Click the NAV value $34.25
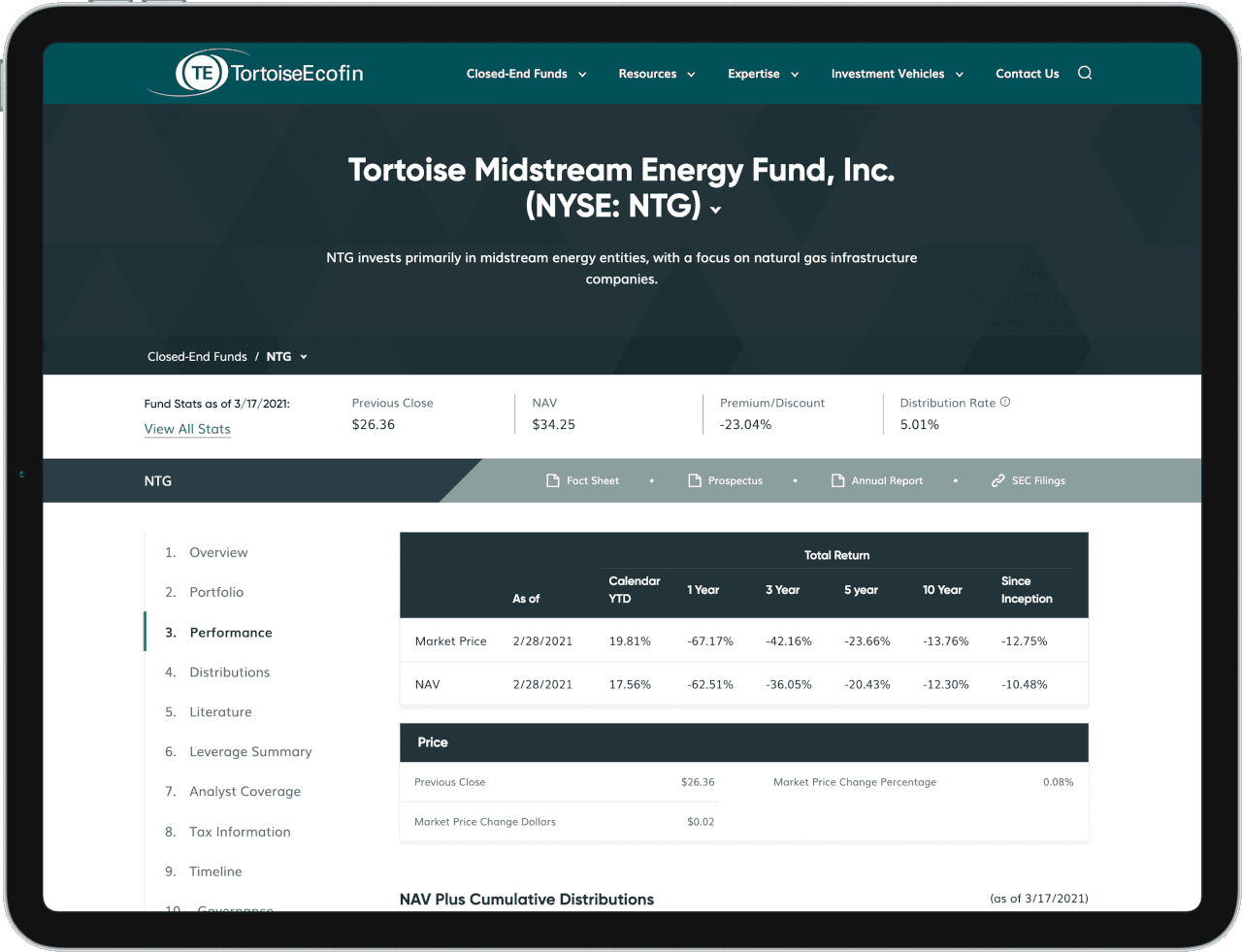This screenshot has height=952, width=1242. pos(554,425)
